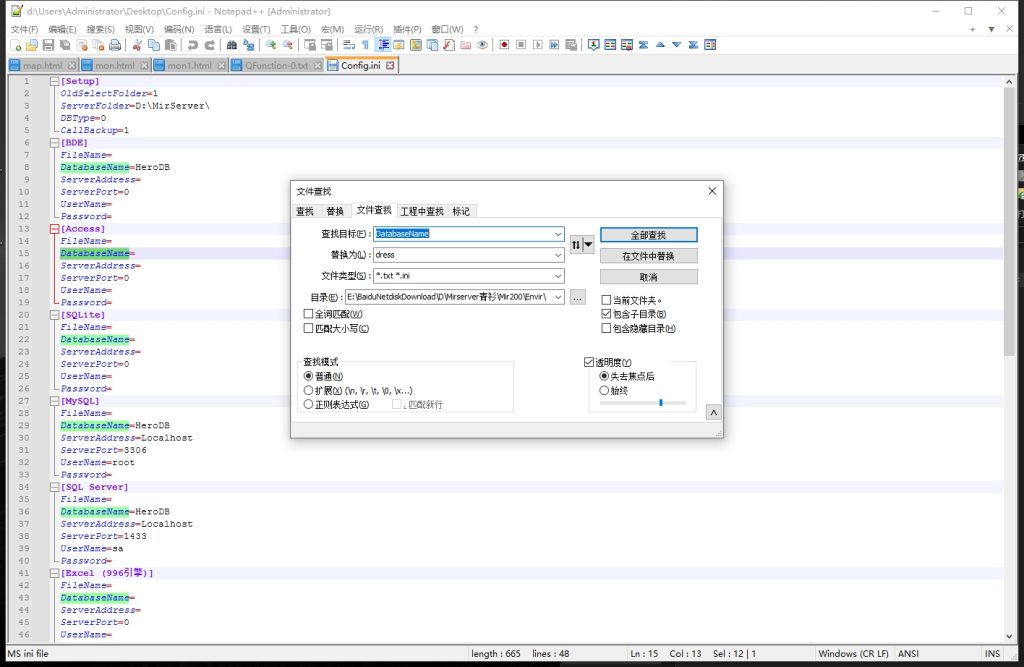Collapse dialog with the caret button
1024x667 pixels.
point(713,412)
